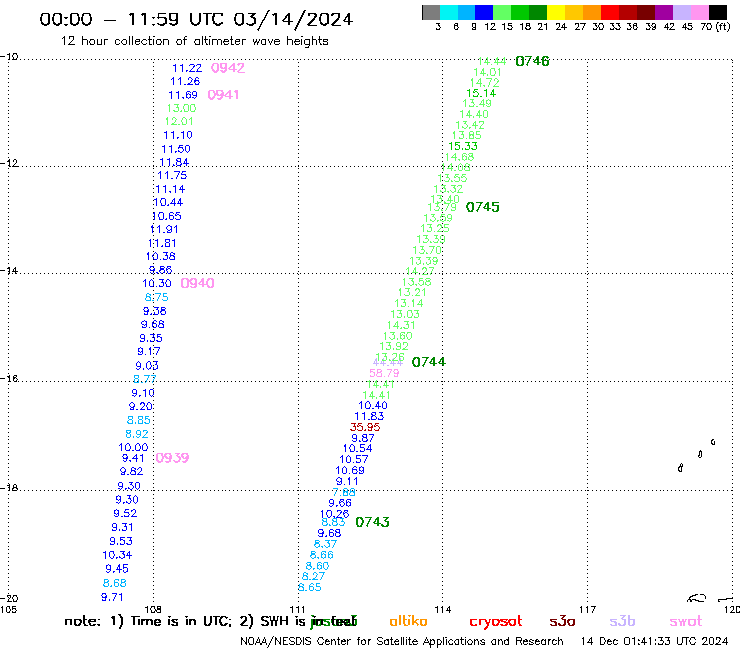Screen dimensions: 740x650
Task: Select the cyan swatch in the legend
Action: click(x=449, y=12)
